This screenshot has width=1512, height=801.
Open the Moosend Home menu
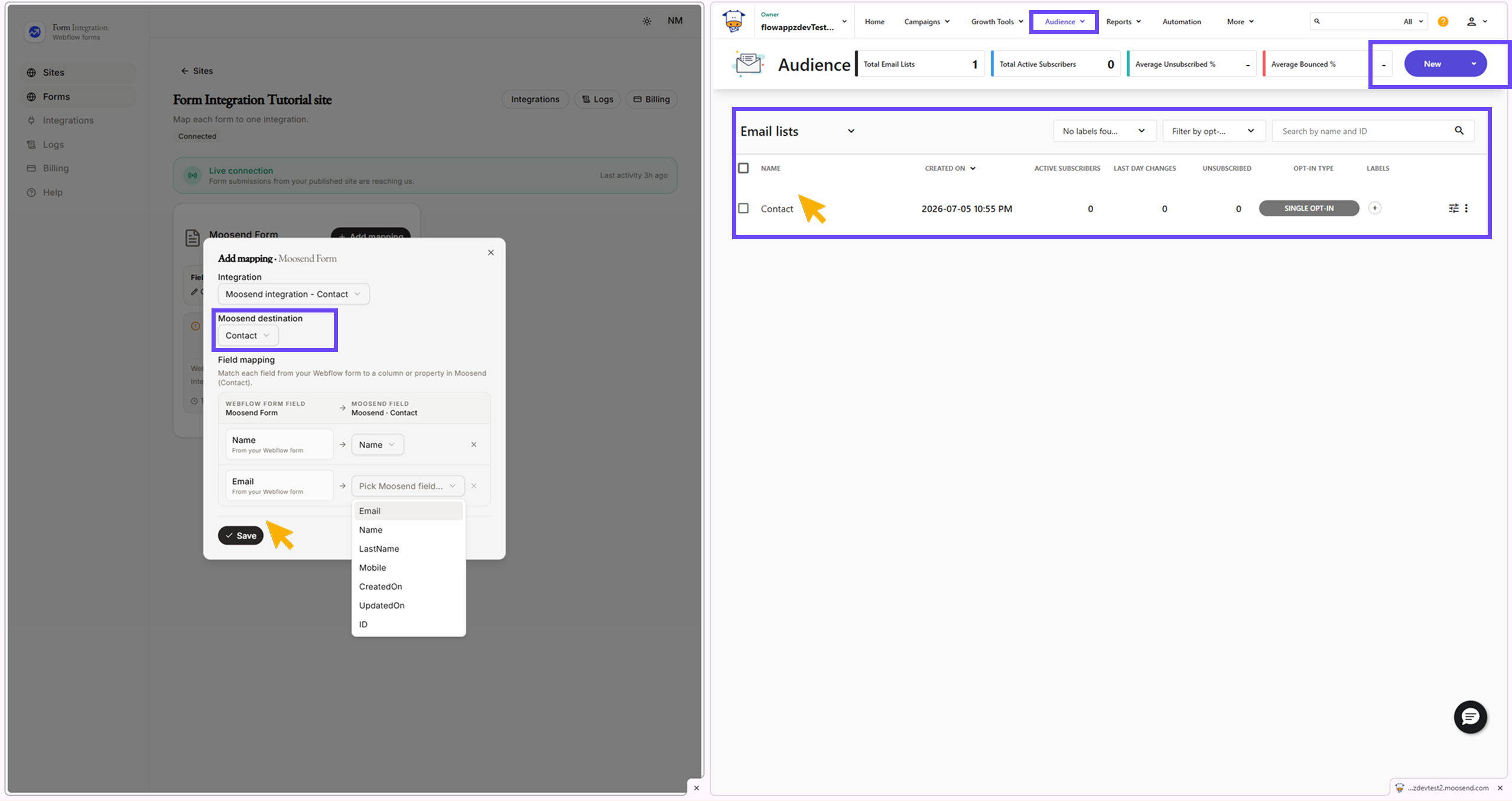point(874,22)
